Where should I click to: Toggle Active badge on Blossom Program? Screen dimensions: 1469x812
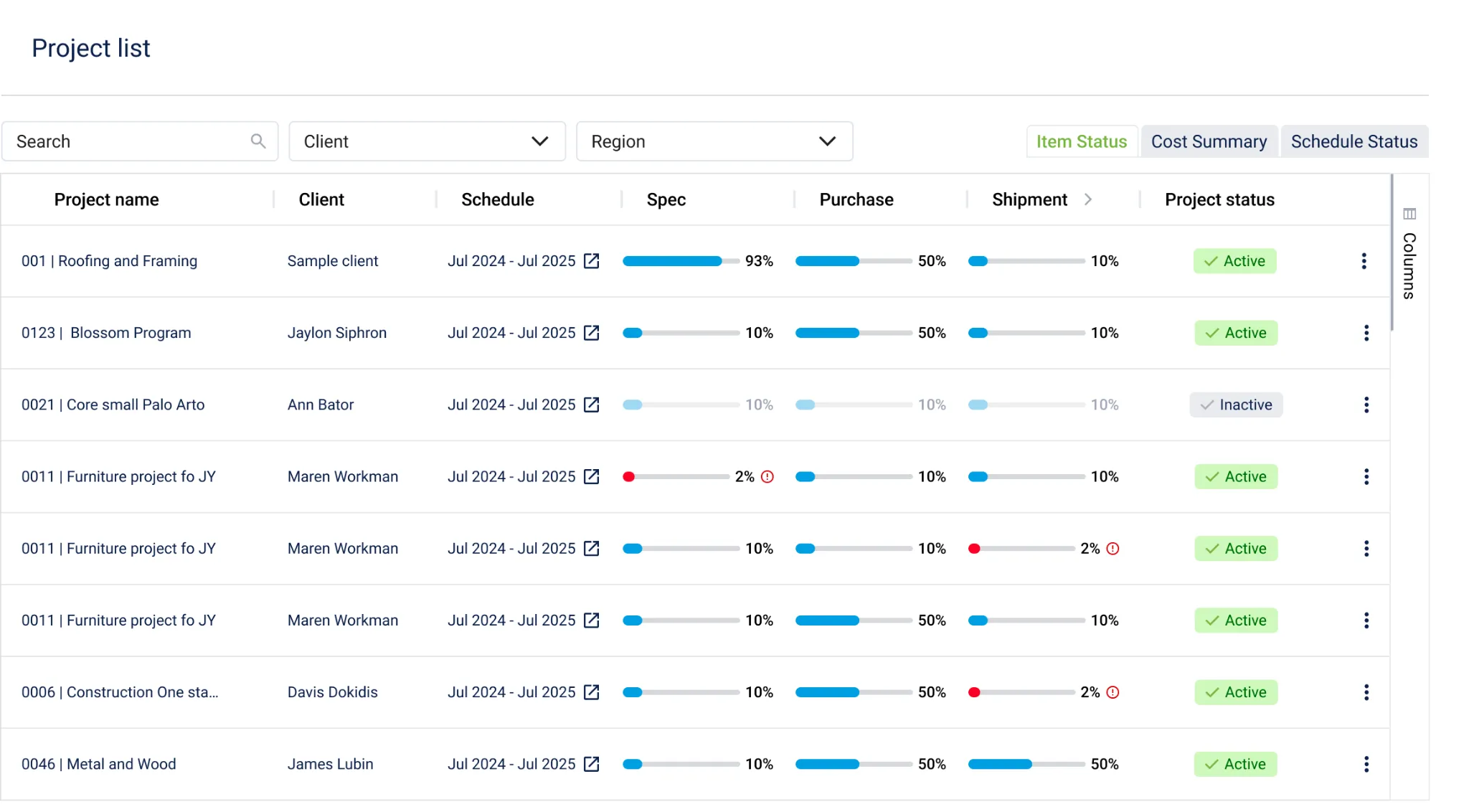tap(1235, 333)
